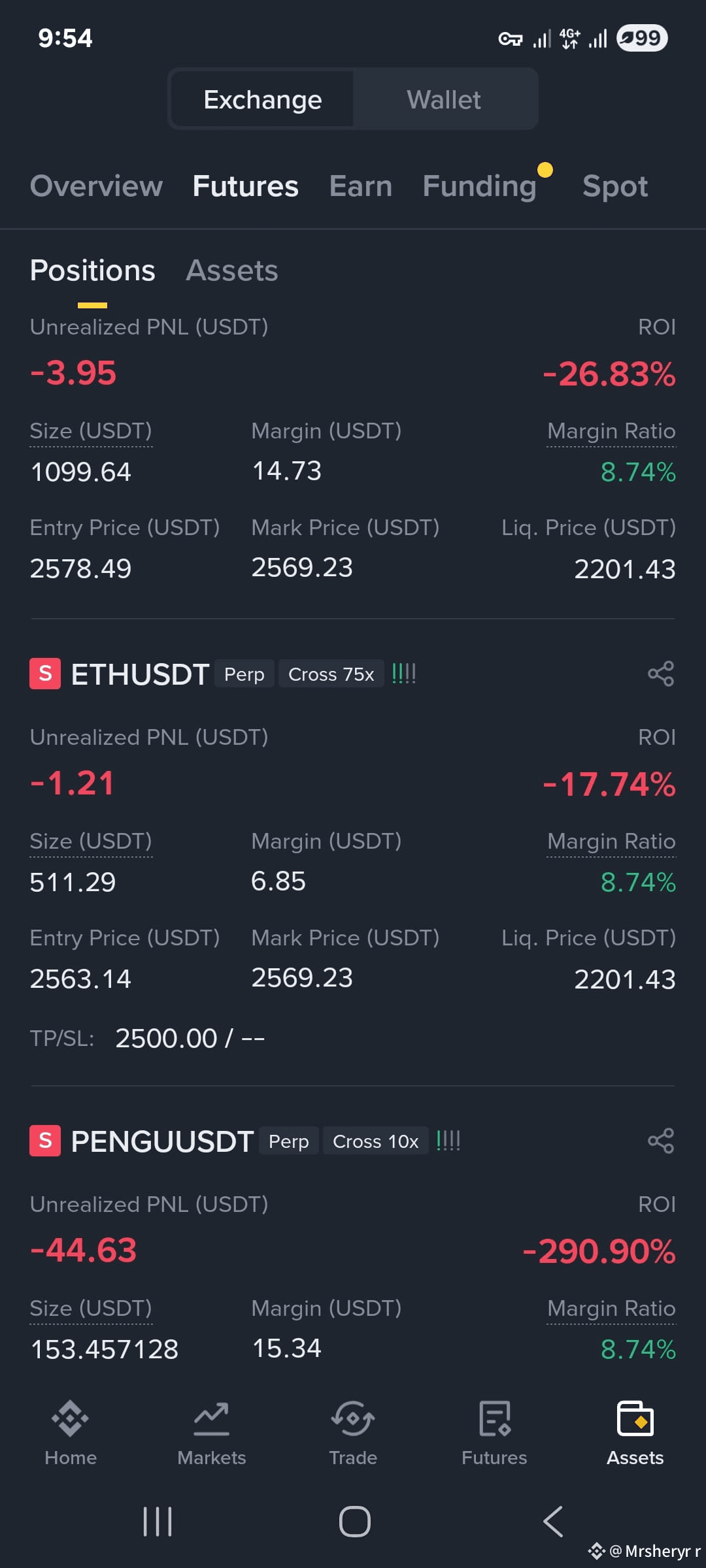Open the Home tab icon
Image resolution: width=706 pixels, height=1568 pixels.
[71, 1418]
